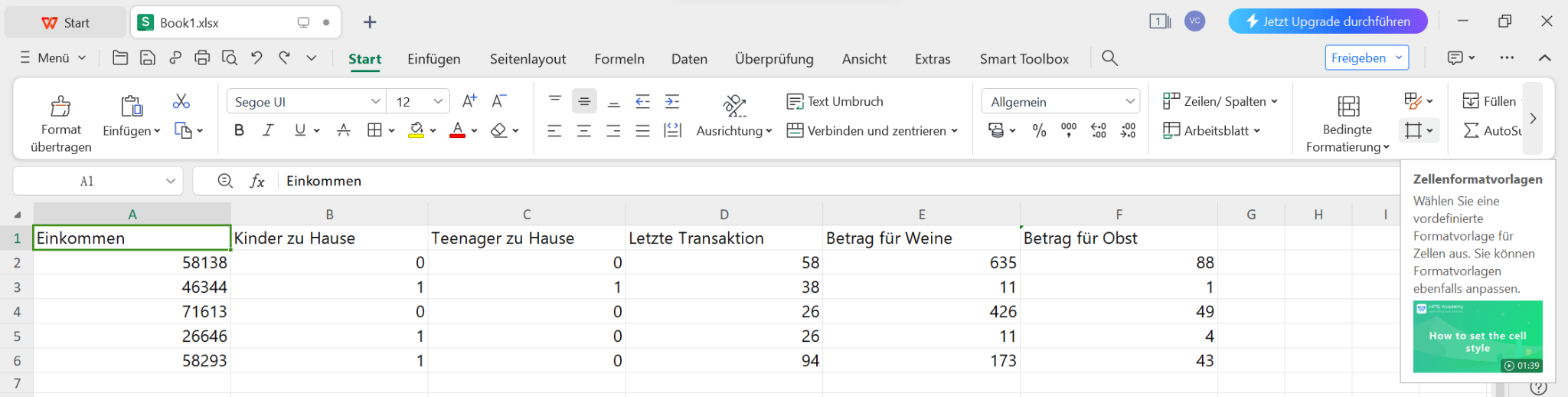This screenshot has width=1568, height=397.
Task: Apply the yellow fill color swatch
Action: pos(416,130)
